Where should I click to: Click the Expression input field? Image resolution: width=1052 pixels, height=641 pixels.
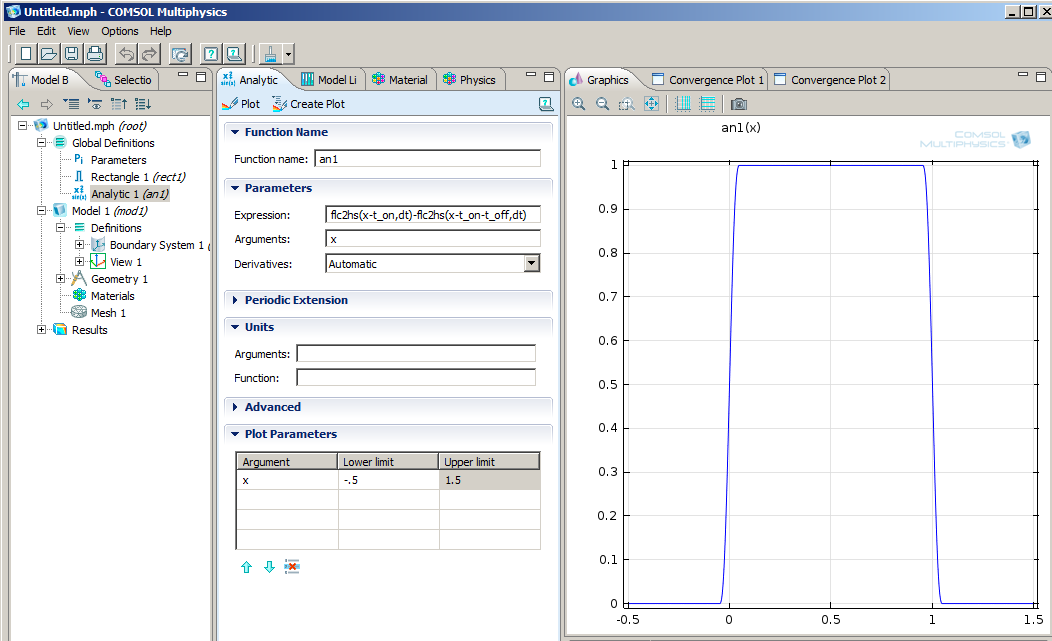click(433, 215)
